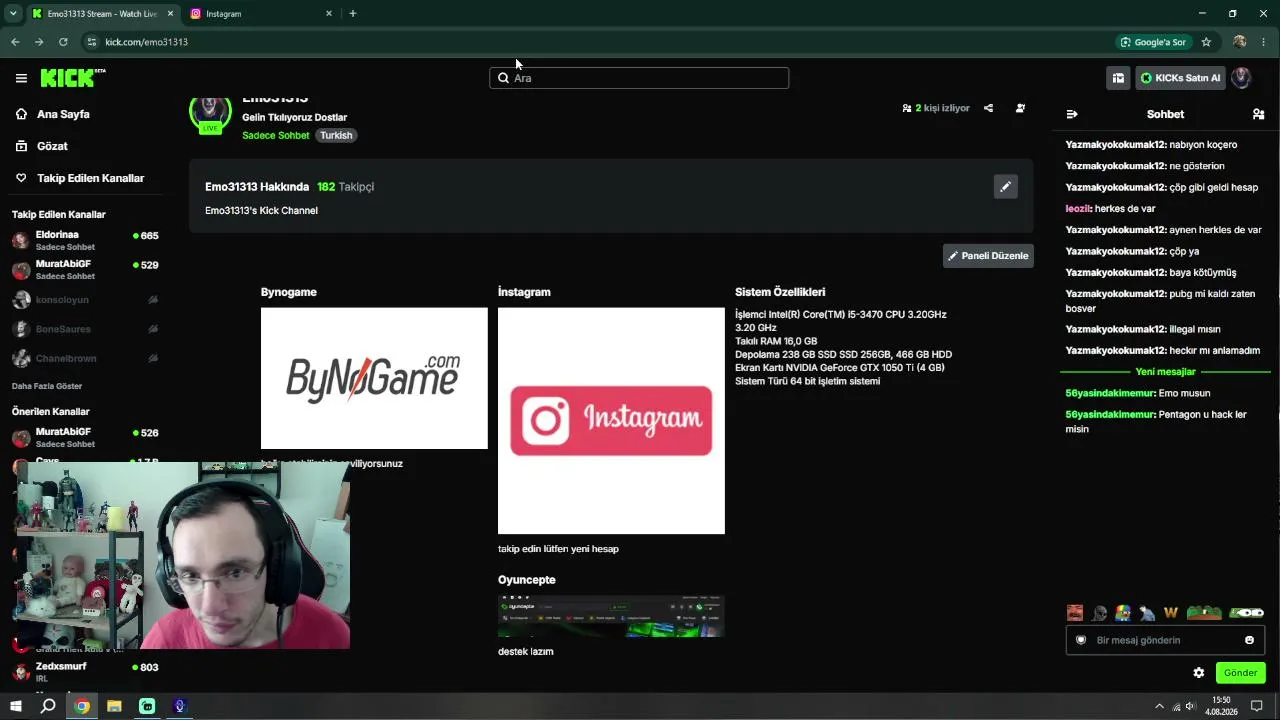1280x720 pixels.
Task: Click the Paneli Düzenle button
Action: (988, 256)
